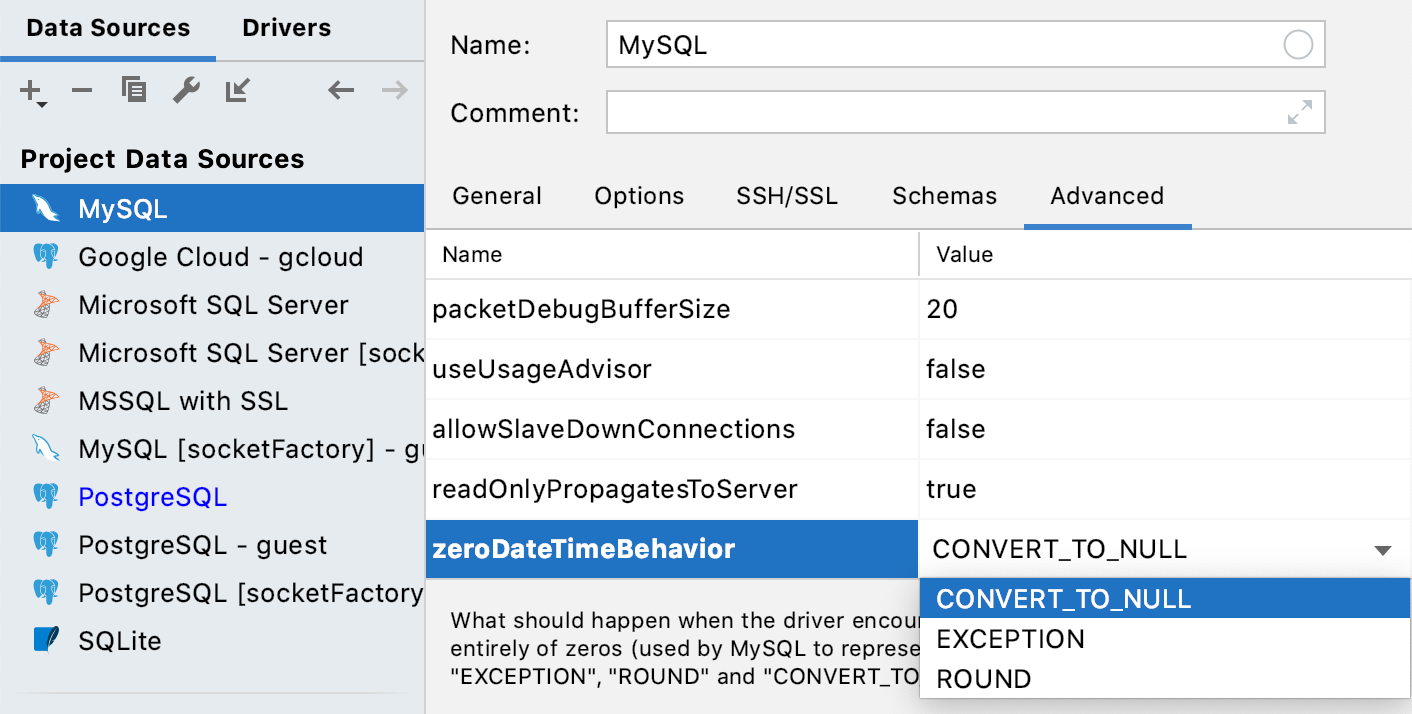Duplicate the MySQL data source

pyautogui.click(x=134, y=89)
